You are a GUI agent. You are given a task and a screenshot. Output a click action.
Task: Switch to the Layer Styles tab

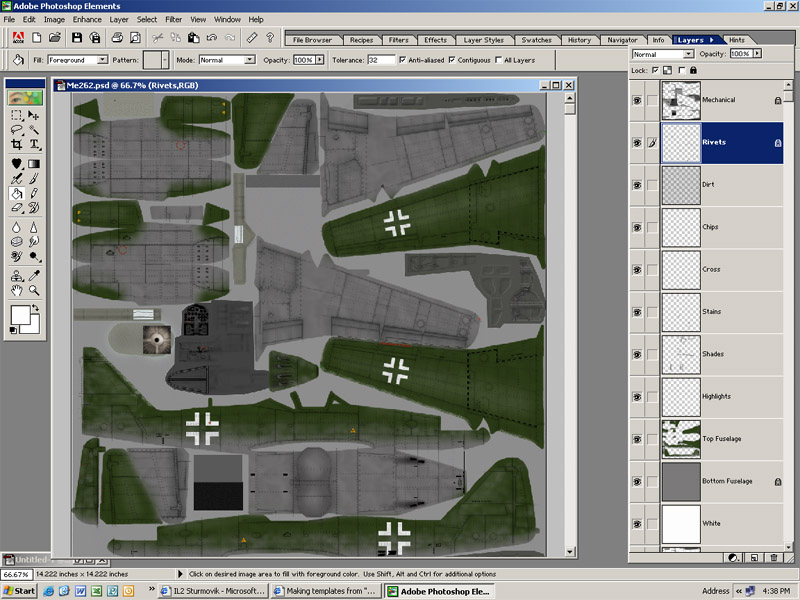pyautogui.click(x=483, y=40)
